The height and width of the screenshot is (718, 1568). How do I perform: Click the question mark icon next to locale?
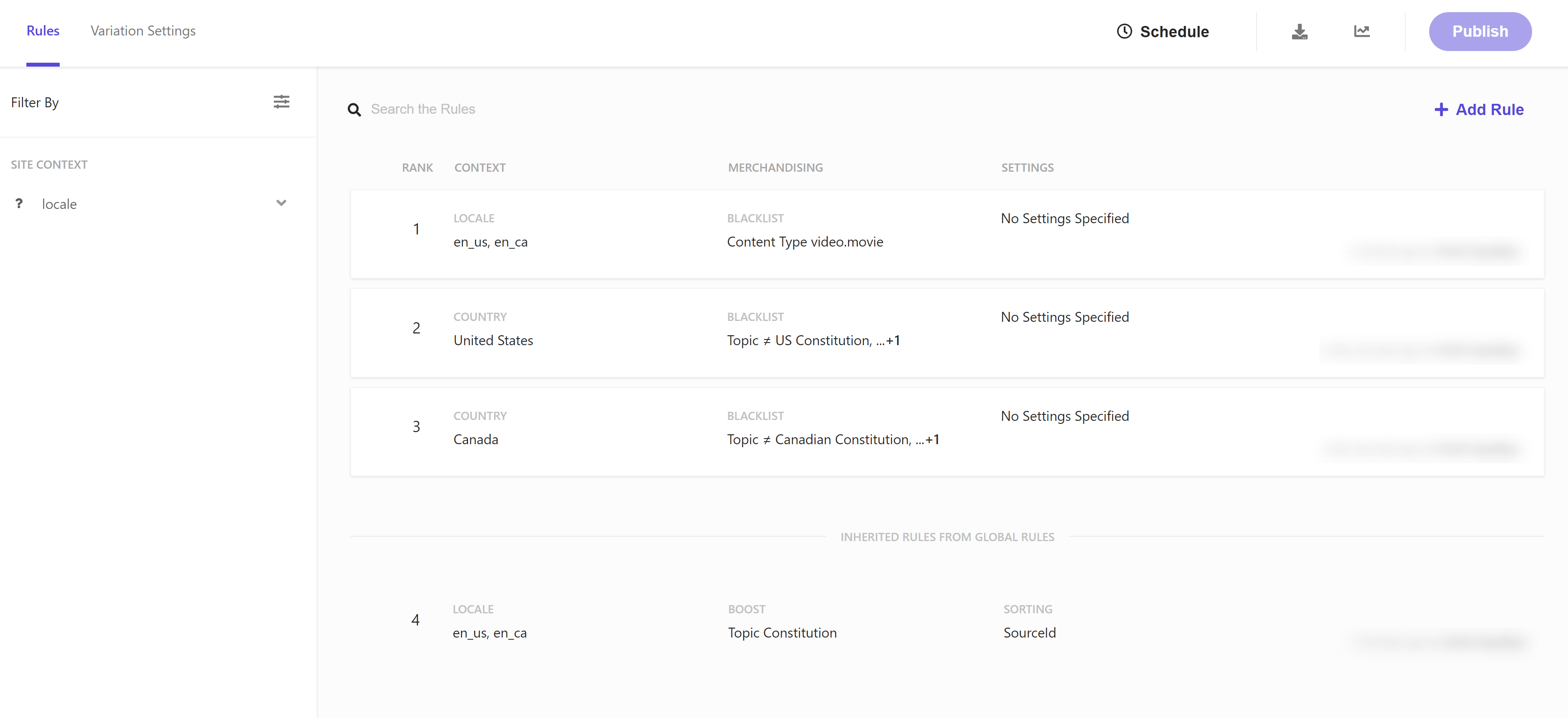[x=19, y=203]
